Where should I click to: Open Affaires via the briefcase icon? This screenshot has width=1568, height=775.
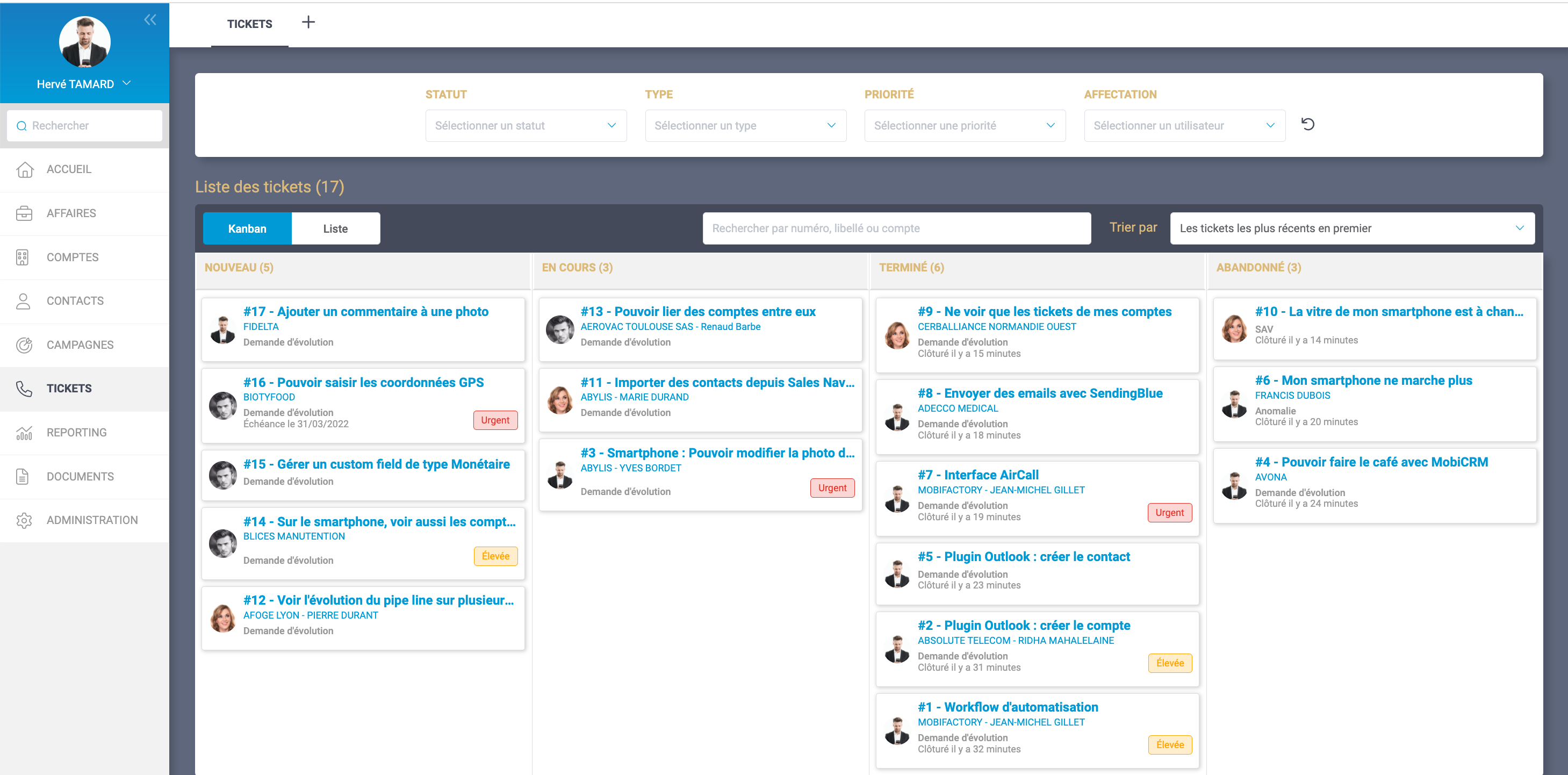coord(24,213)
